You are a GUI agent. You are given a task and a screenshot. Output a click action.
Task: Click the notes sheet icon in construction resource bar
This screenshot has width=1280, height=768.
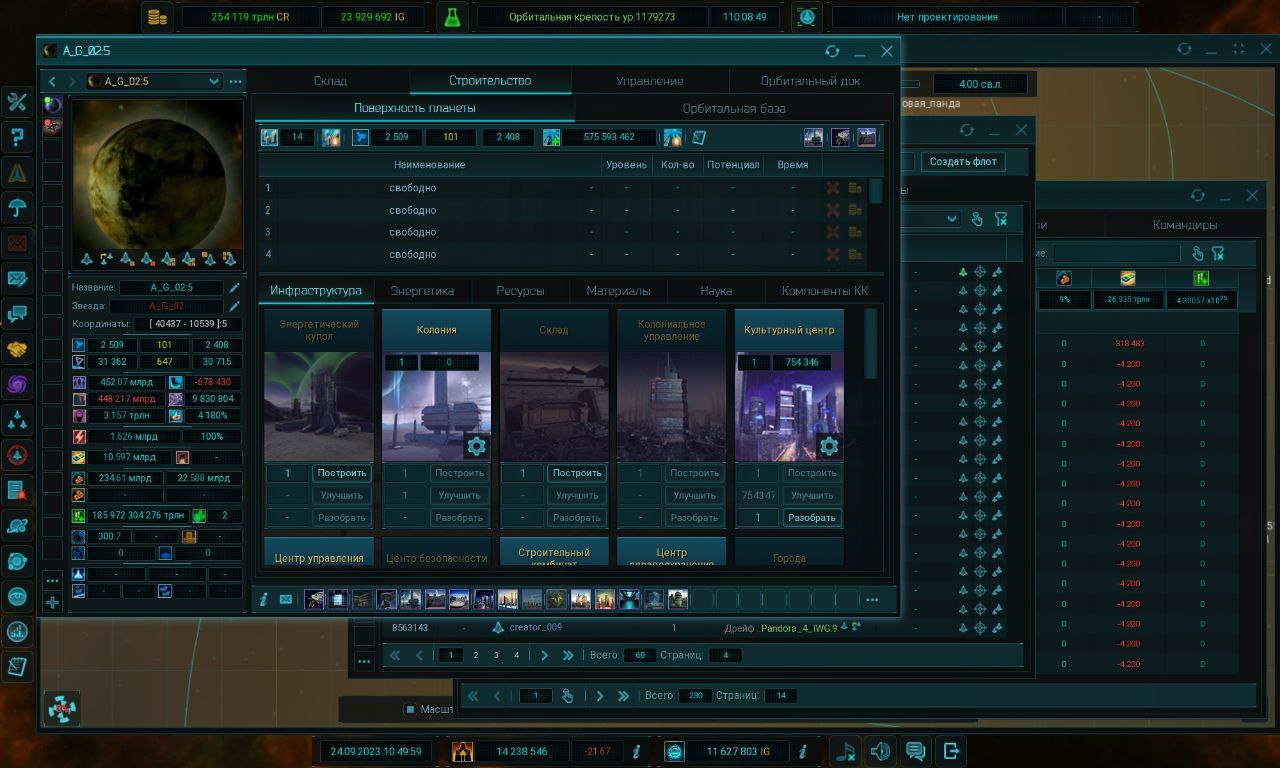pos(699,137)
